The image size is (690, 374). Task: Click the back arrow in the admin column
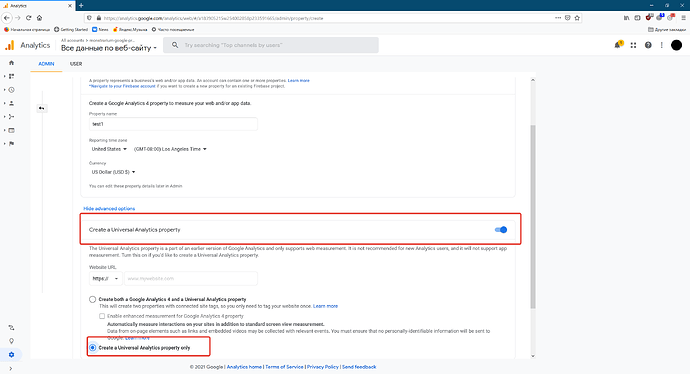[x=41, y=108]
